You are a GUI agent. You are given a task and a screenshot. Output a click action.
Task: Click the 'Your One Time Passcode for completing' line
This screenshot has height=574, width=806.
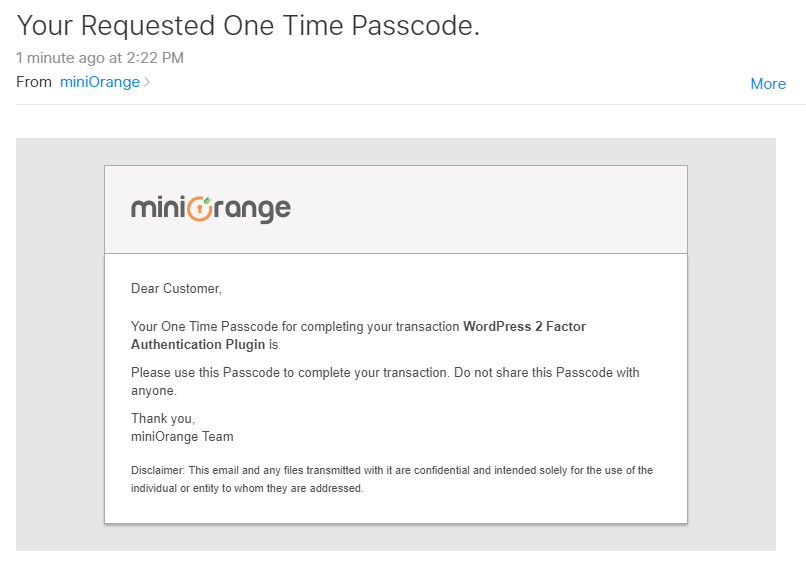click(x=295, y=326)
